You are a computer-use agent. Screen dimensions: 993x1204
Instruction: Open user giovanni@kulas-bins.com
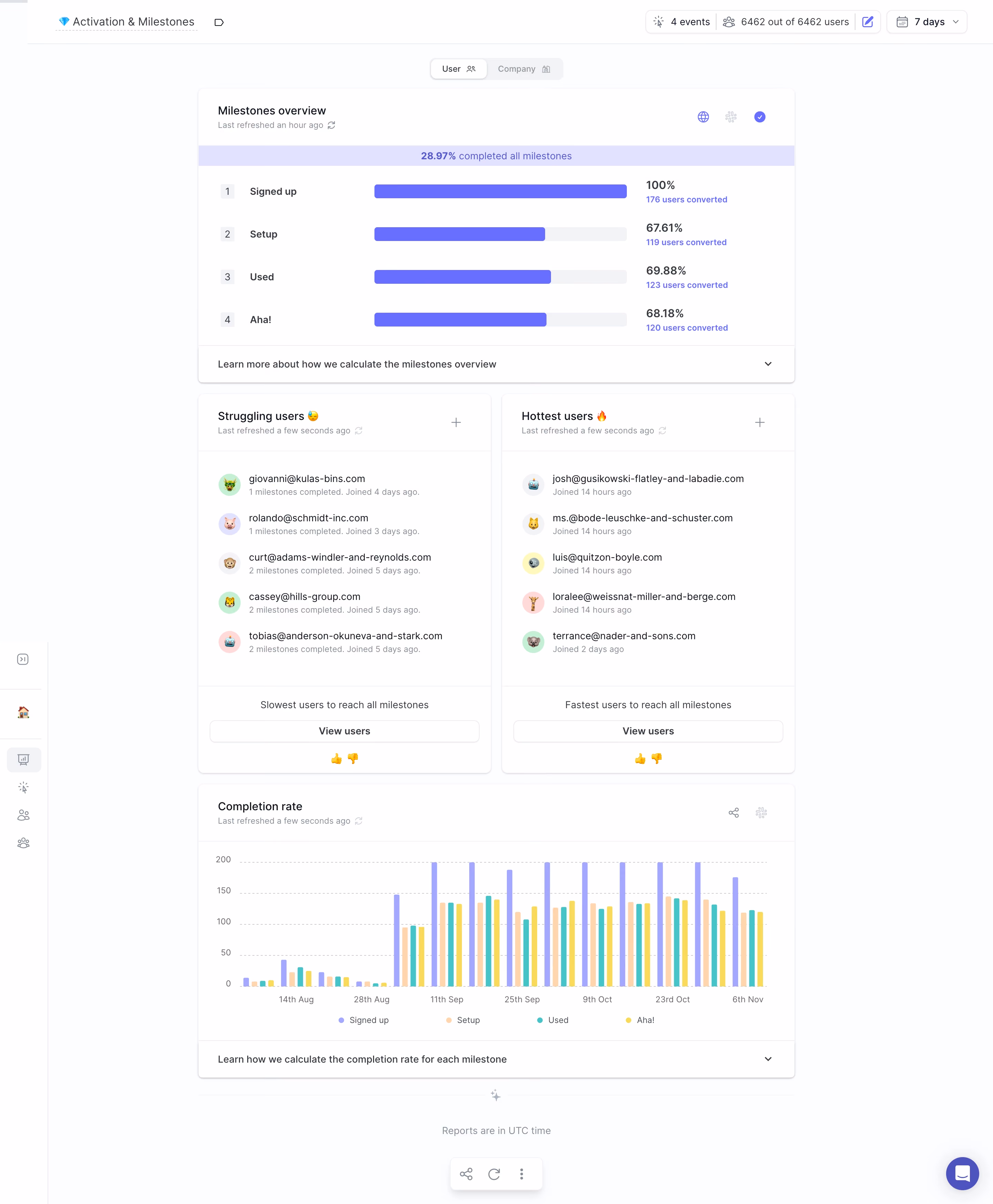point(307,479)
